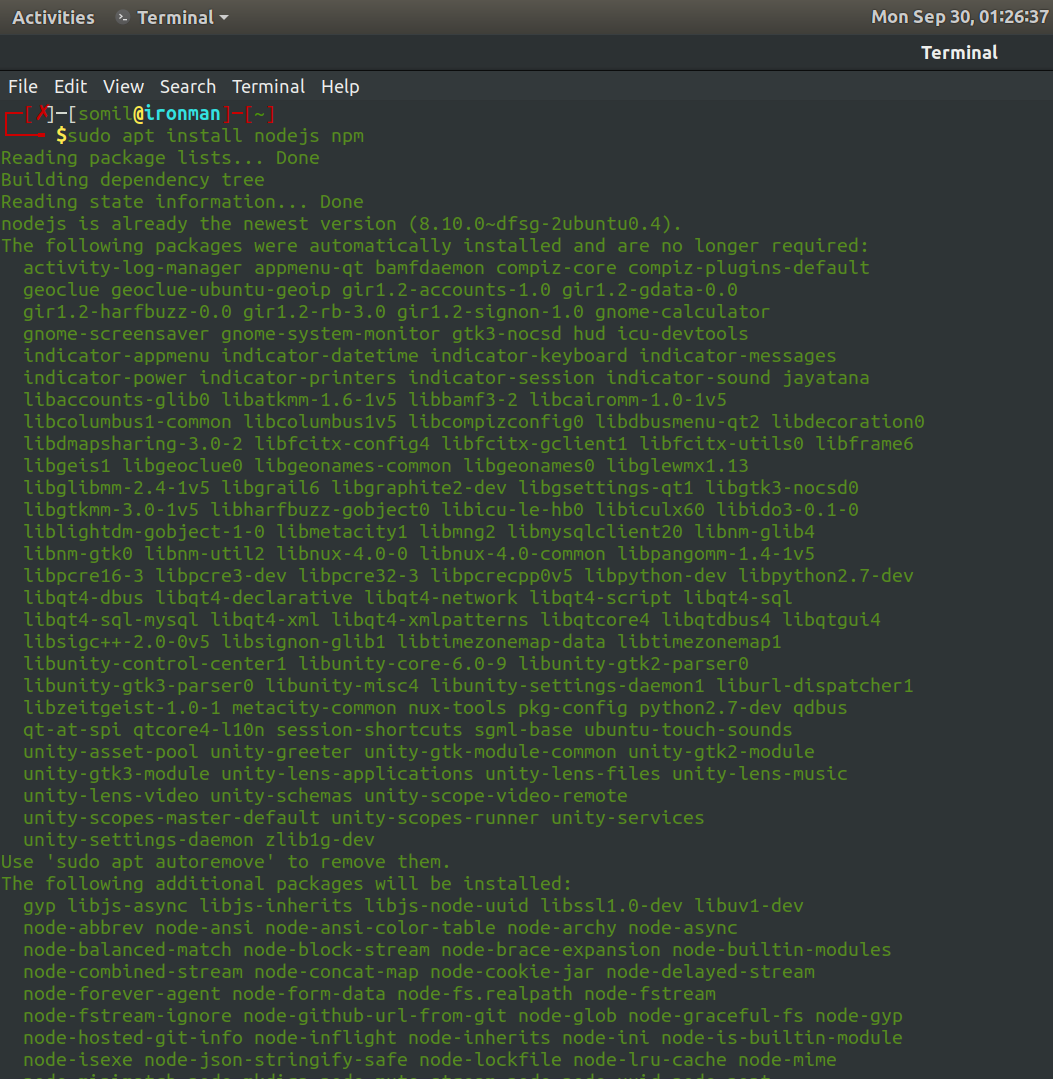
Task: Click 'activity-log-manager' package name
Action: (x=133, y=268)
